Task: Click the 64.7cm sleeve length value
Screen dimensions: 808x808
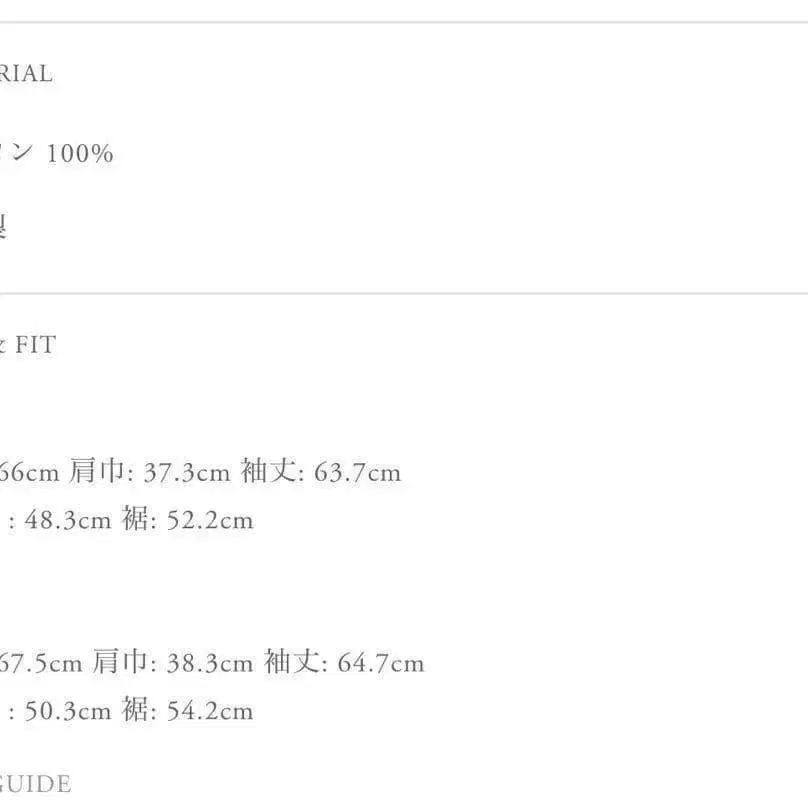Action: pos(381,663)
